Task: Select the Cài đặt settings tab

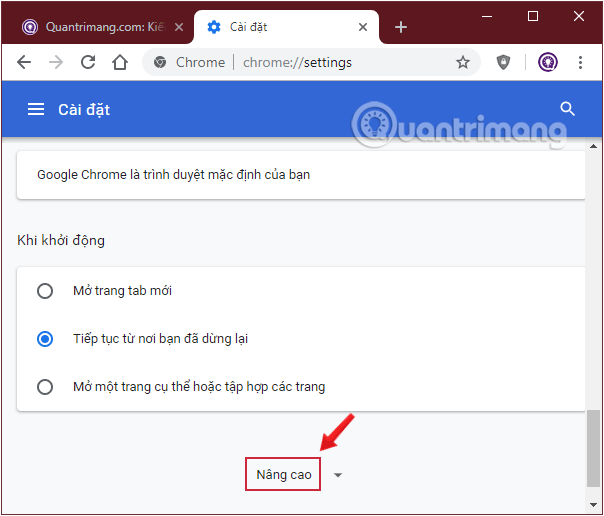Action: (286, 27)
